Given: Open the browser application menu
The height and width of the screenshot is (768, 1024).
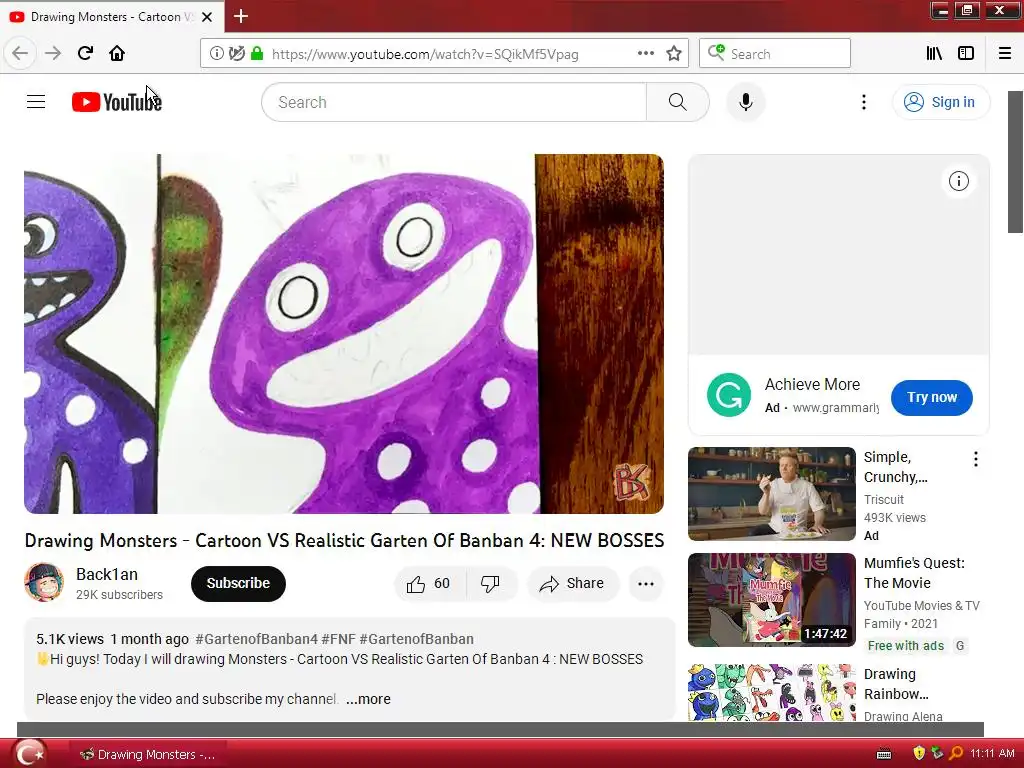Looking at the screenshot, I should pos(1004,54).
